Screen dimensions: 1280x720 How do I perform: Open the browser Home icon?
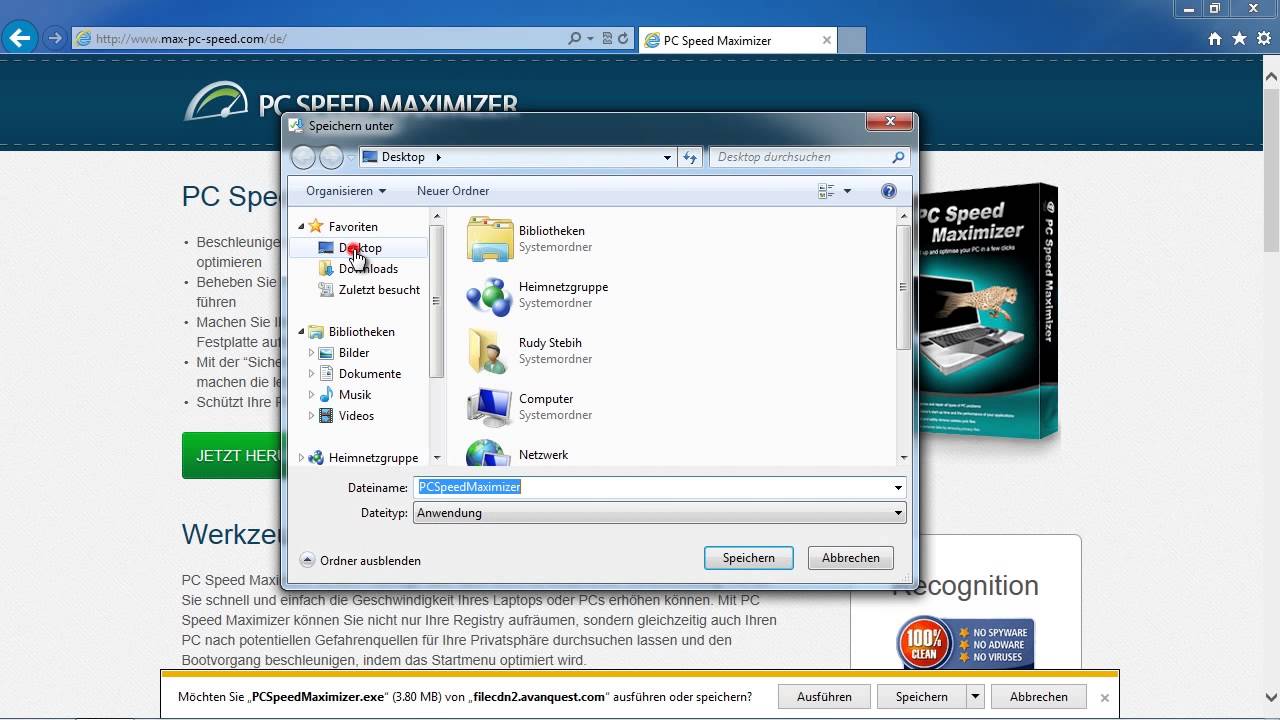pos(1215,39)
